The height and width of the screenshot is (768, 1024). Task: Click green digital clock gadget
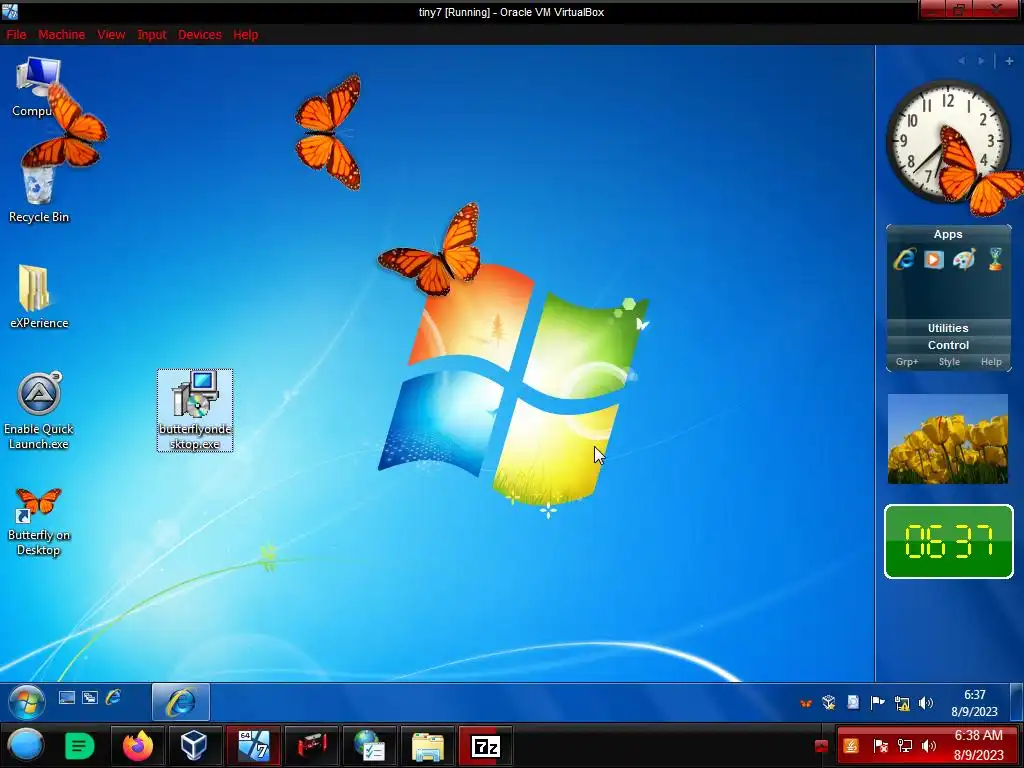tap(948, 541)
